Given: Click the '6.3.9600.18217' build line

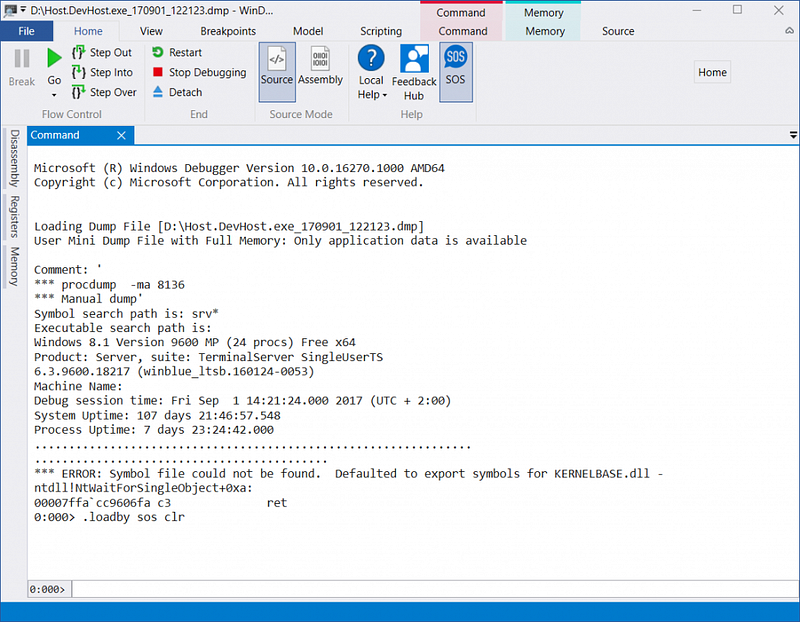Looking at the screenshot, I should tap(174, 371).
